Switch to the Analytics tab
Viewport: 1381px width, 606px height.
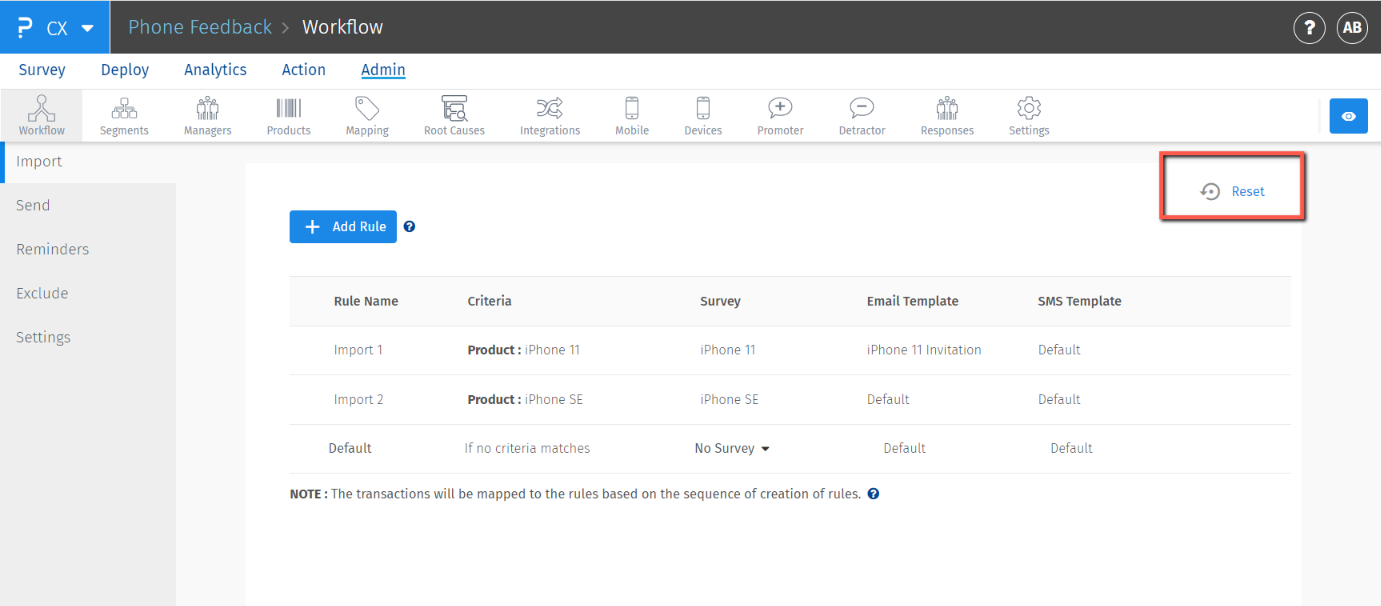[215, 70]
